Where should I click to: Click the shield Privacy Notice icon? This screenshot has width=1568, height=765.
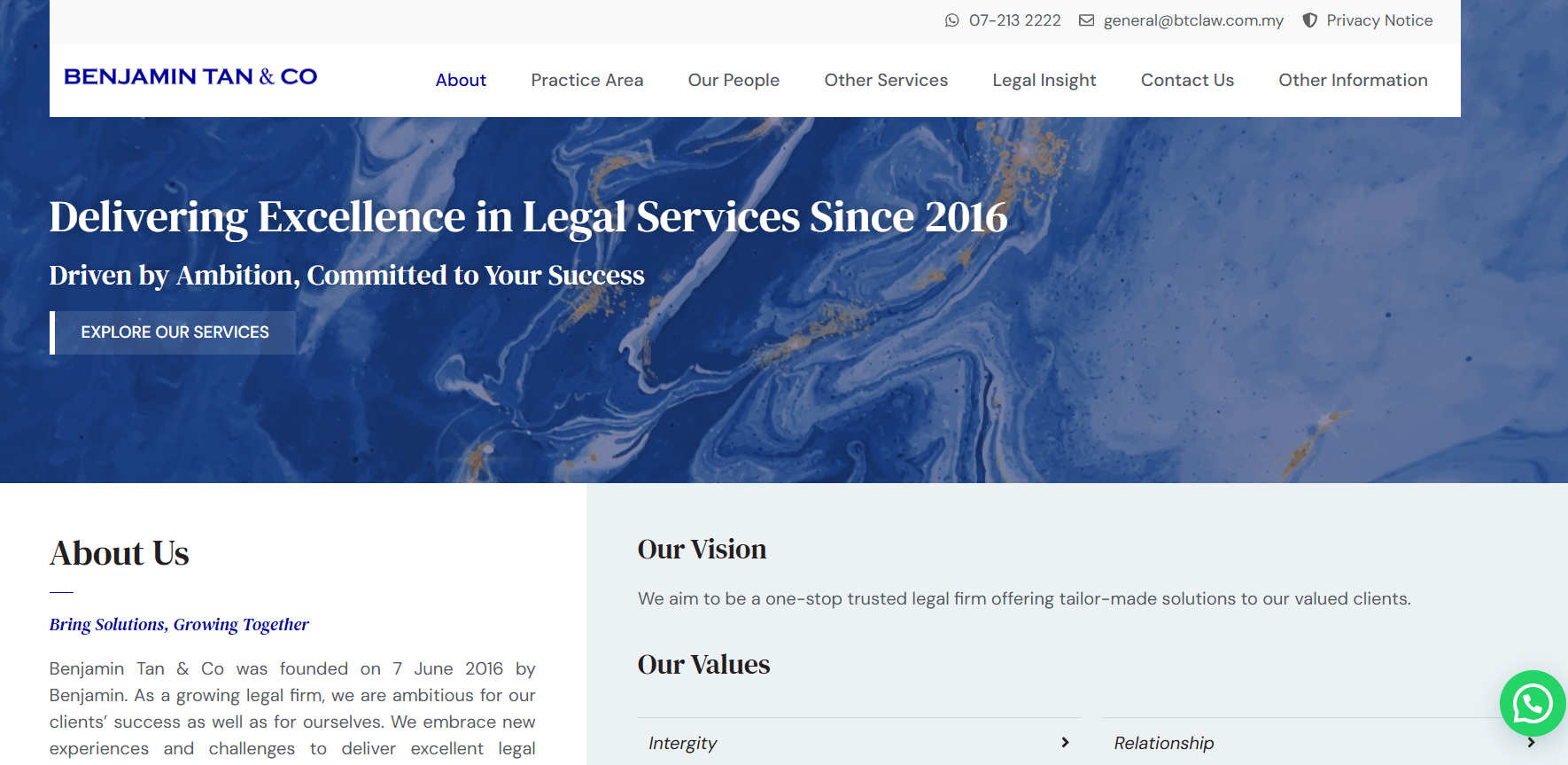pos(1309,20)
